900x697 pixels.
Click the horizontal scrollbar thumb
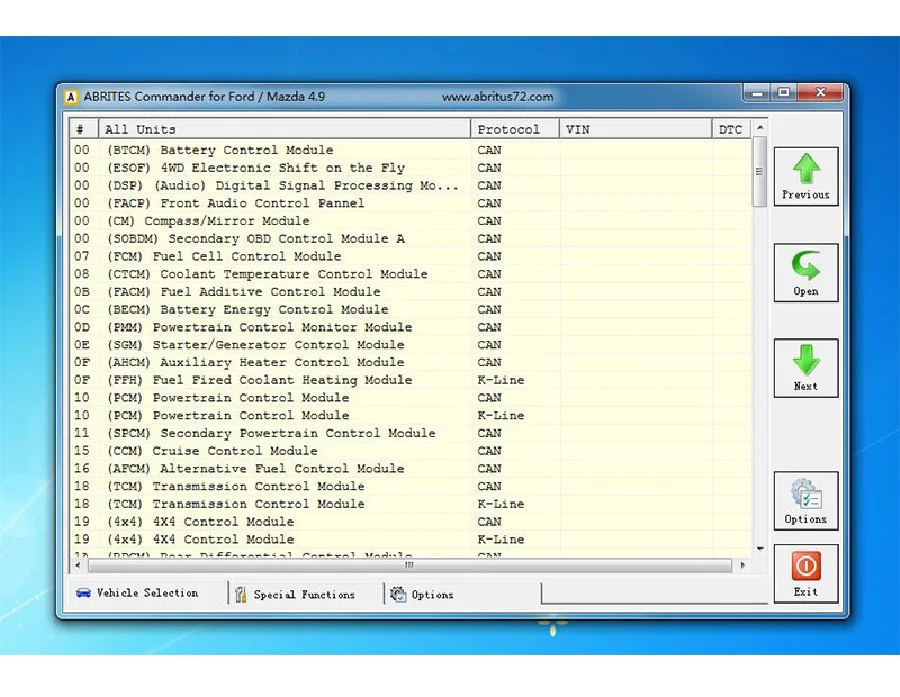[410, 566]
